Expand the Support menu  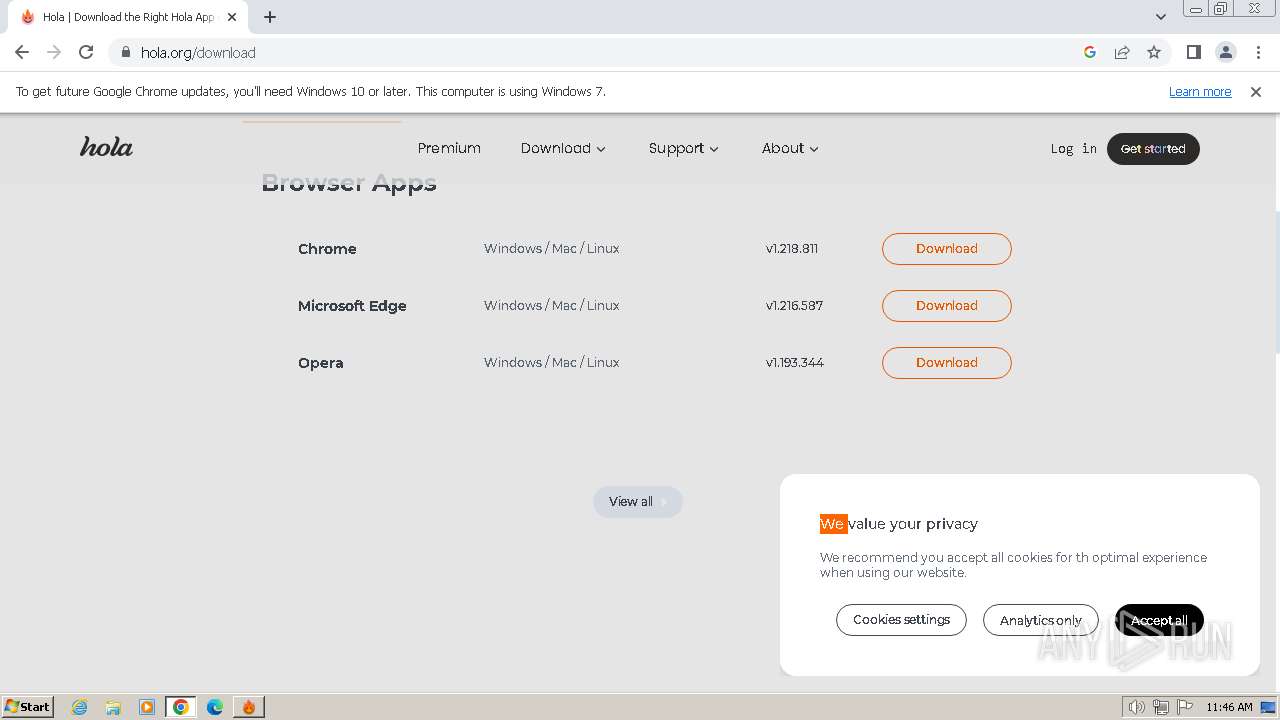point(683,148)
